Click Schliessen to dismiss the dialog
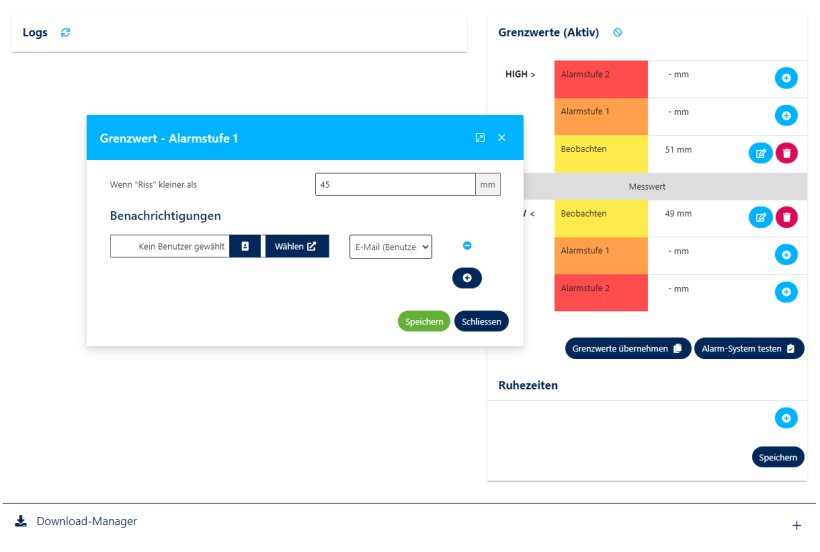820x552 pixels. pos(481,322)
